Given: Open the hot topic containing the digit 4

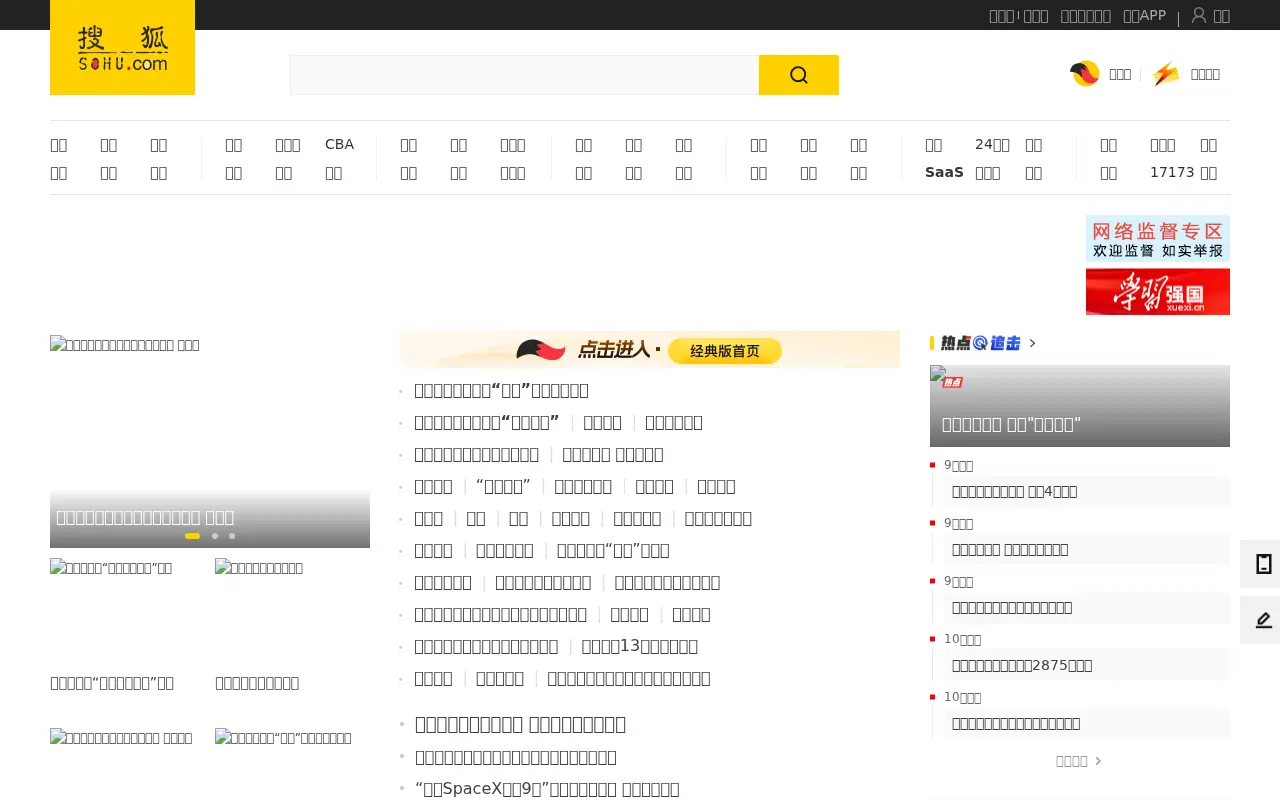Looking at the screenshot, I should (1014, 491).
